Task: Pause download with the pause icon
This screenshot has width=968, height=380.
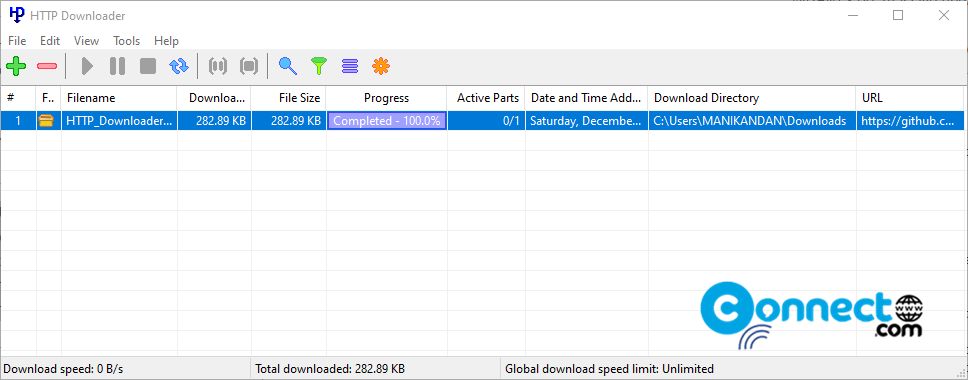Action: (117, 66)
